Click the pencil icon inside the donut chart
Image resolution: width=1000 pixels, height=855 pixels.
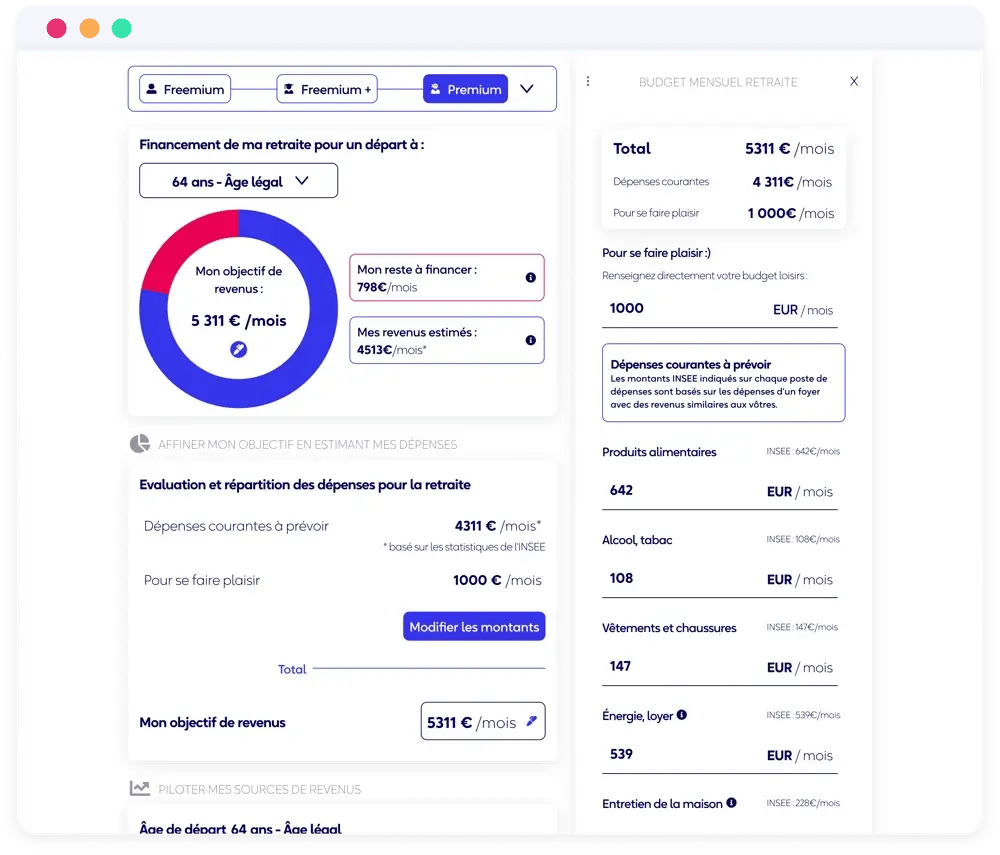238,349
